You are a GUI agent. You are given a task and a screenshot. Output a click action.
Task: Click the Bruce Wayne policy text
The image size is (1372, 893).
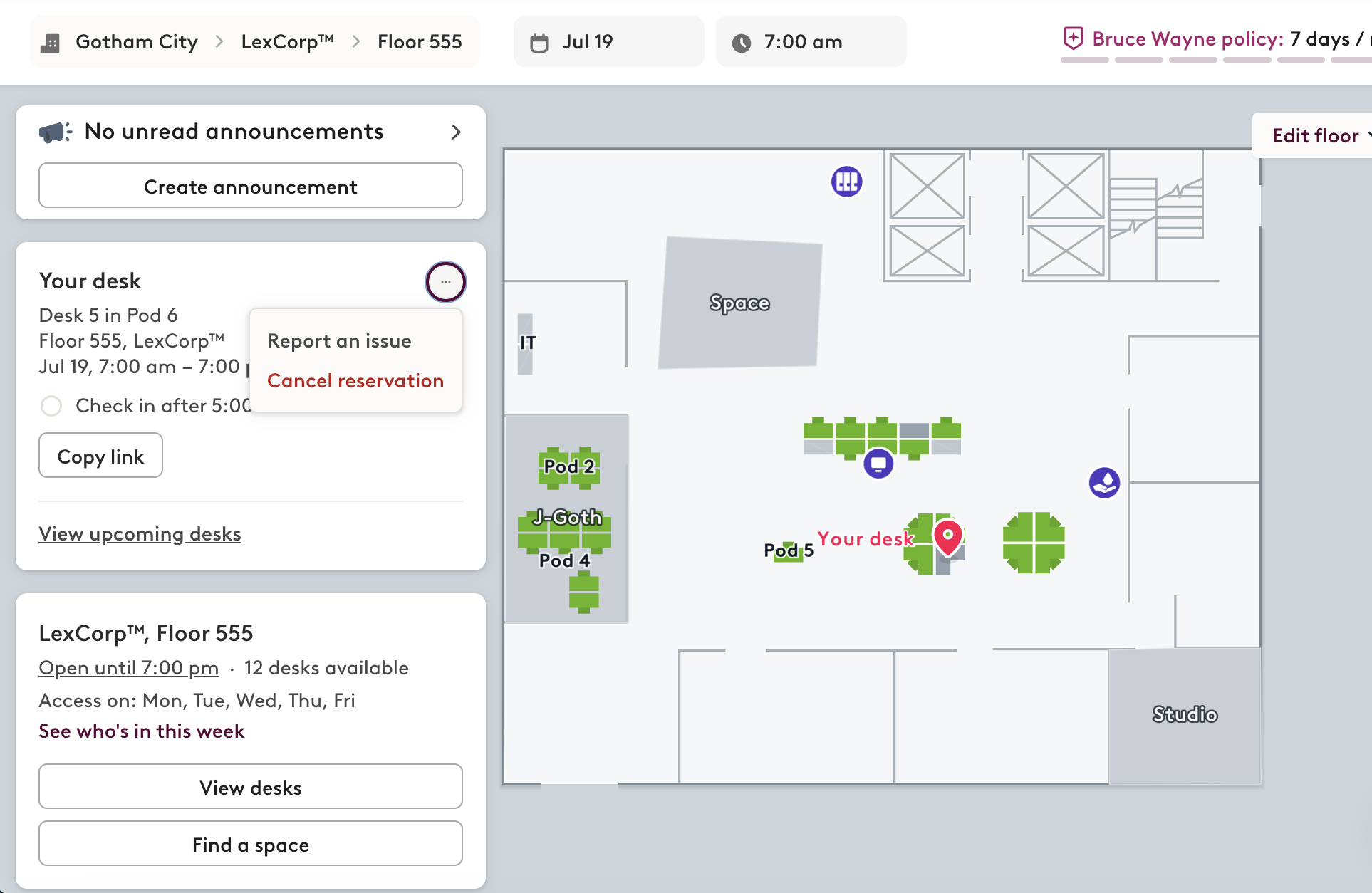coord(1187,39)
